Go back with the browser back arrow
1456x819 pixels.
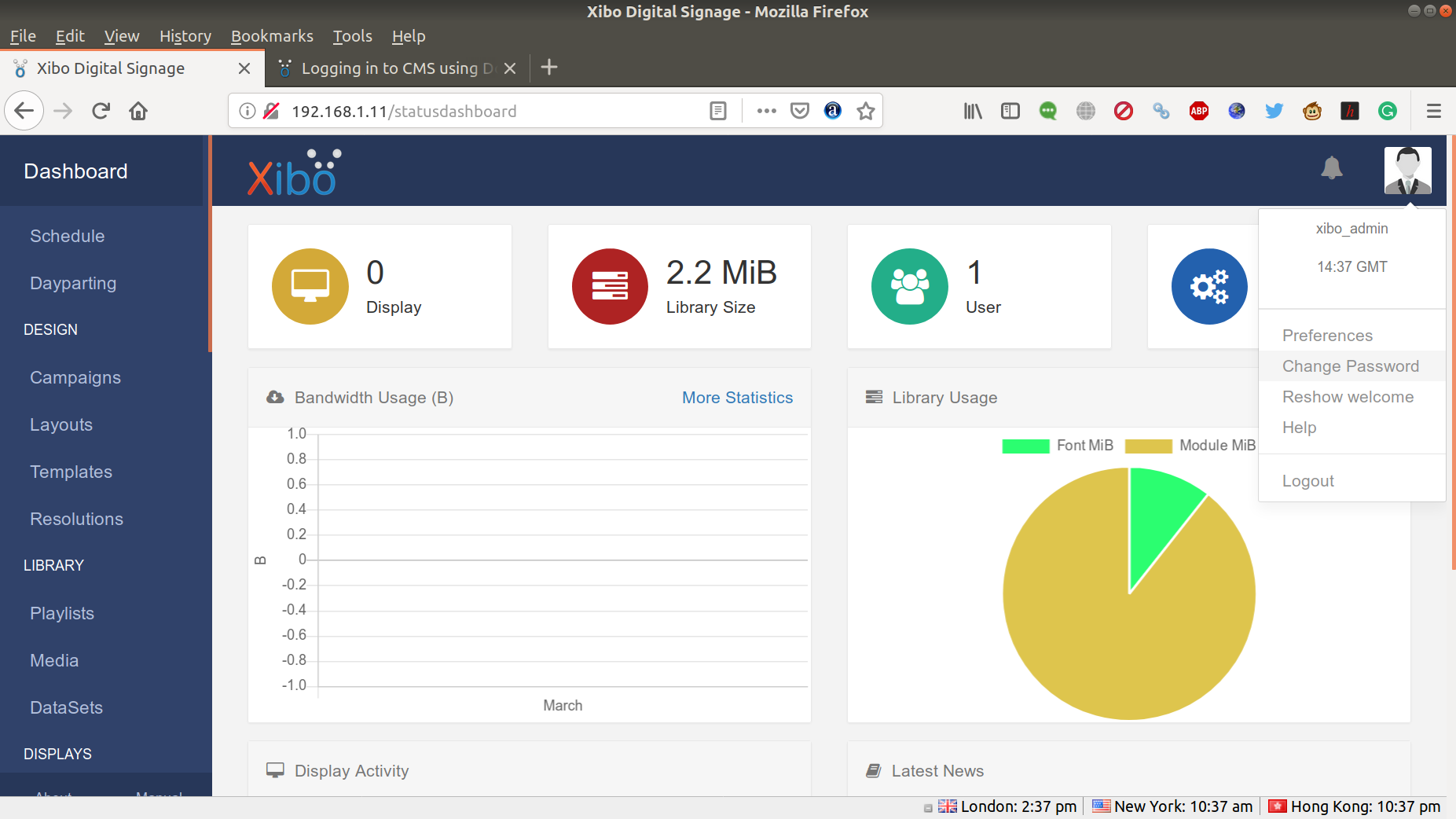(24, 111)
